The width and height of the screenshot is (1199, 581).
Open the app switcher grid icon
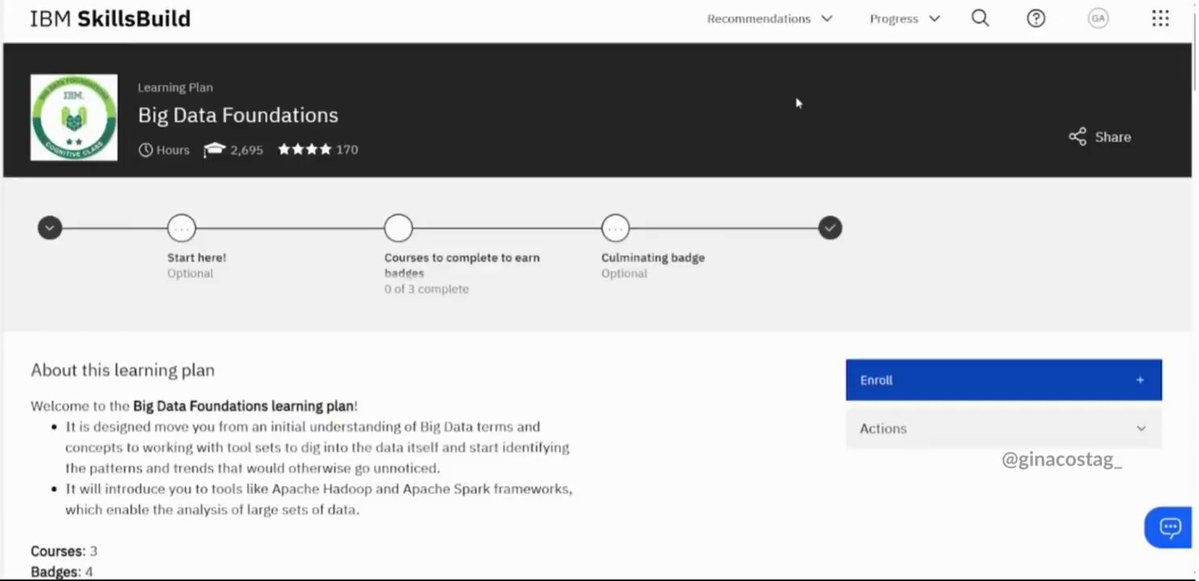(1161, 18)
